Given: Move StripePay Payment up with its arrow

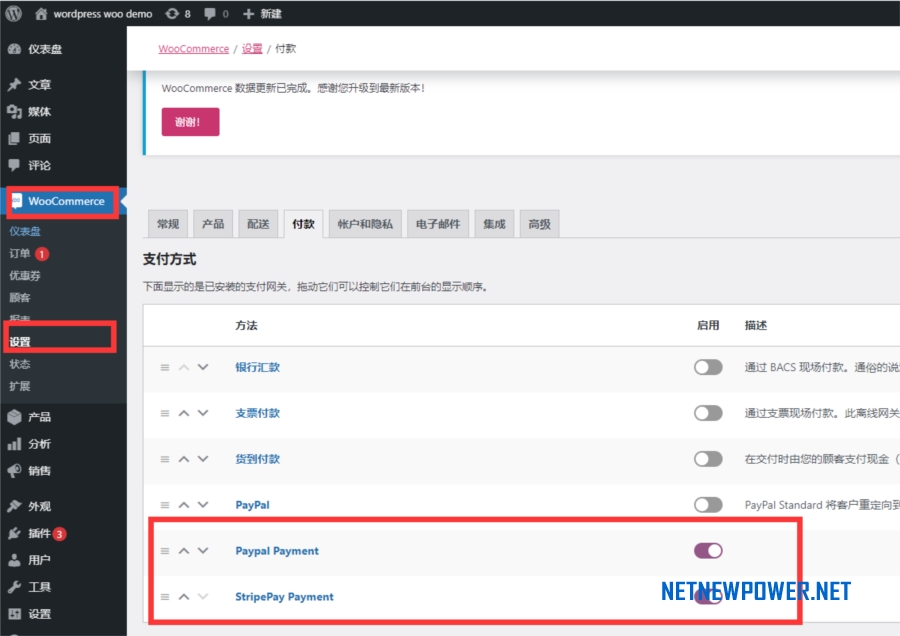Looking at the screenshot, I should (x=184, y=597).
